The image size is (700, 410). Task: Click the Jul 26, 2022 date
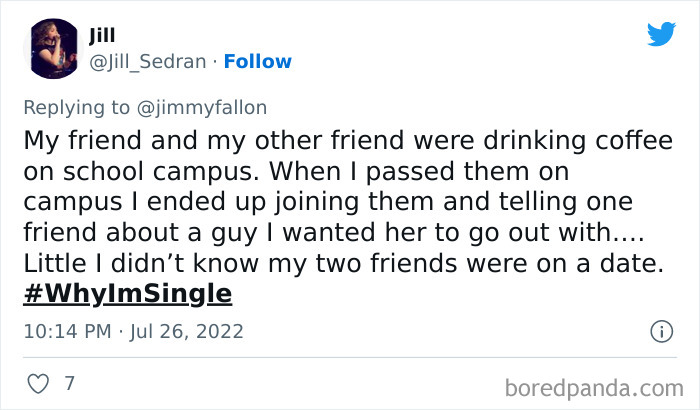(x=188, y=331)
